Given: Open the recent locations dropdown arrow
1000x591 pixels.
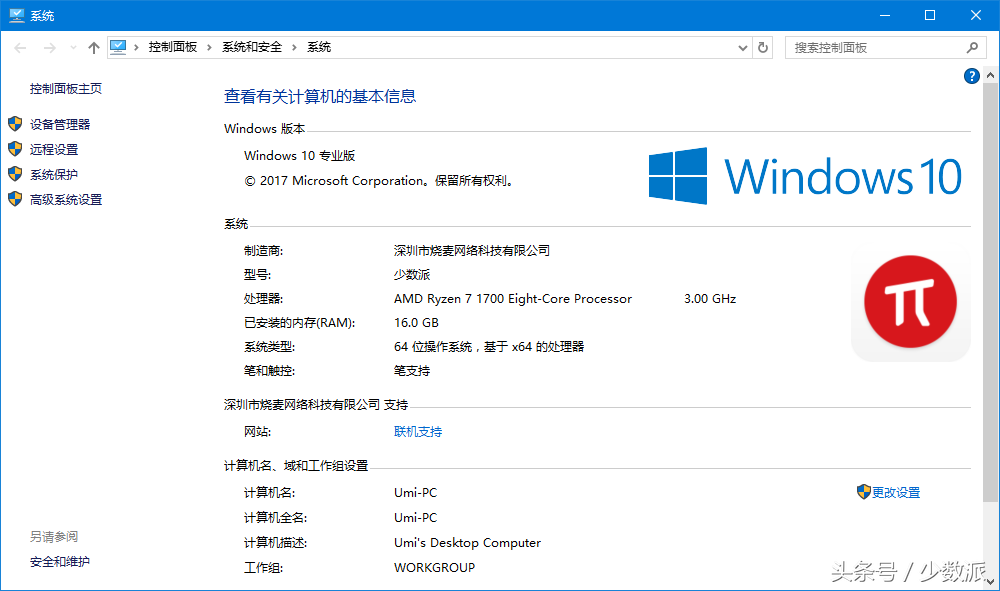Looking at the screenshot, I should [73, 48].
